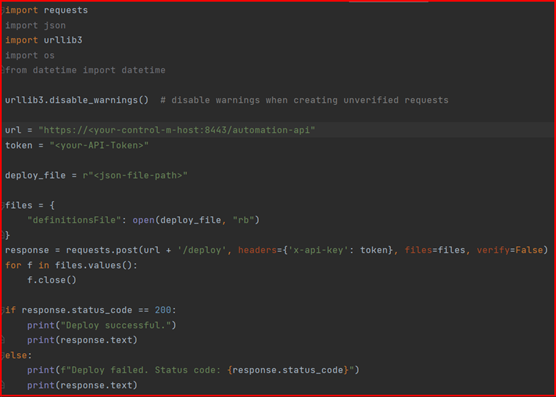Click the number 200 in the condition
The height and width of the screenshot is (397, 556).
click(163, 310)
